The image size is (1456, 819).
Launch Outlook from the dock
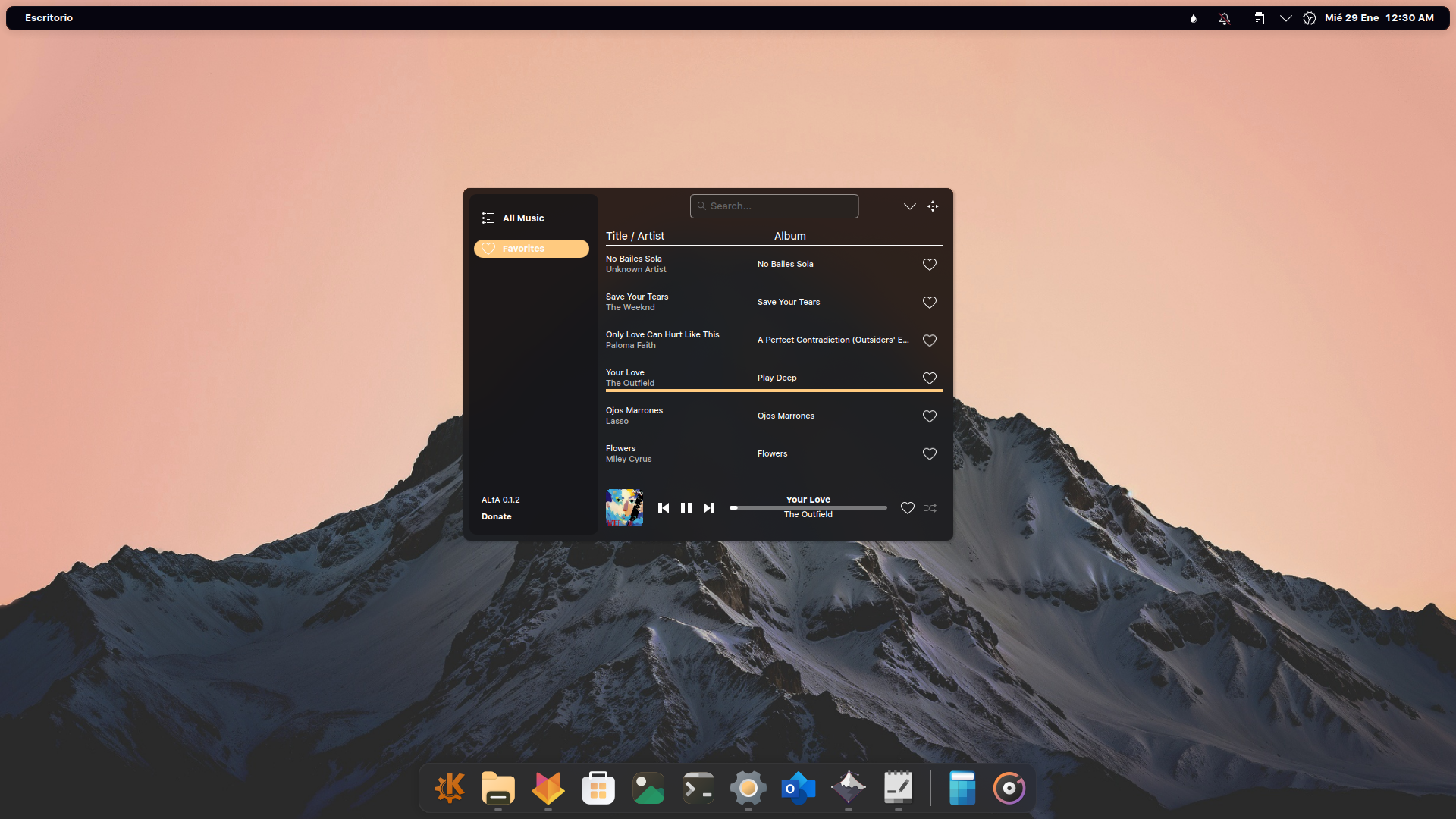[x=799, y=789]
